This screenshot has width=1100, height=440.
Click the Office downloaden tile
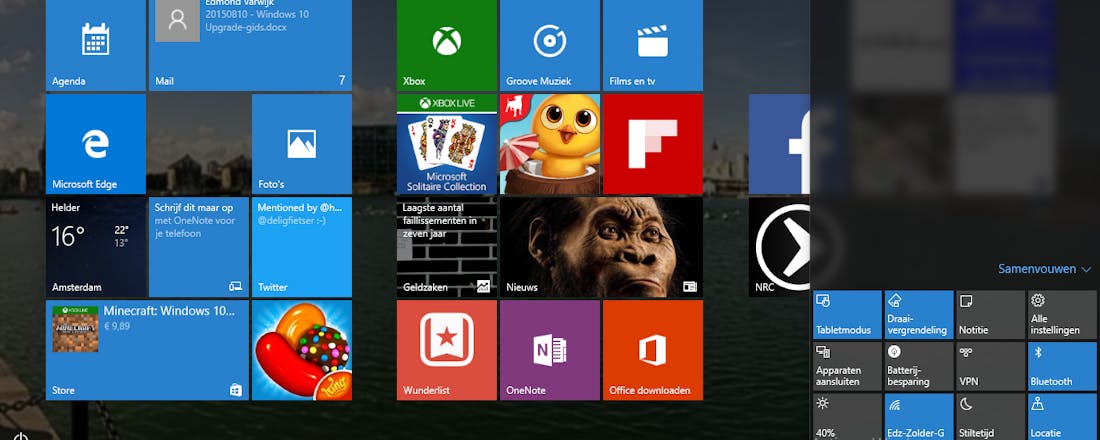(x=652, y=350)
